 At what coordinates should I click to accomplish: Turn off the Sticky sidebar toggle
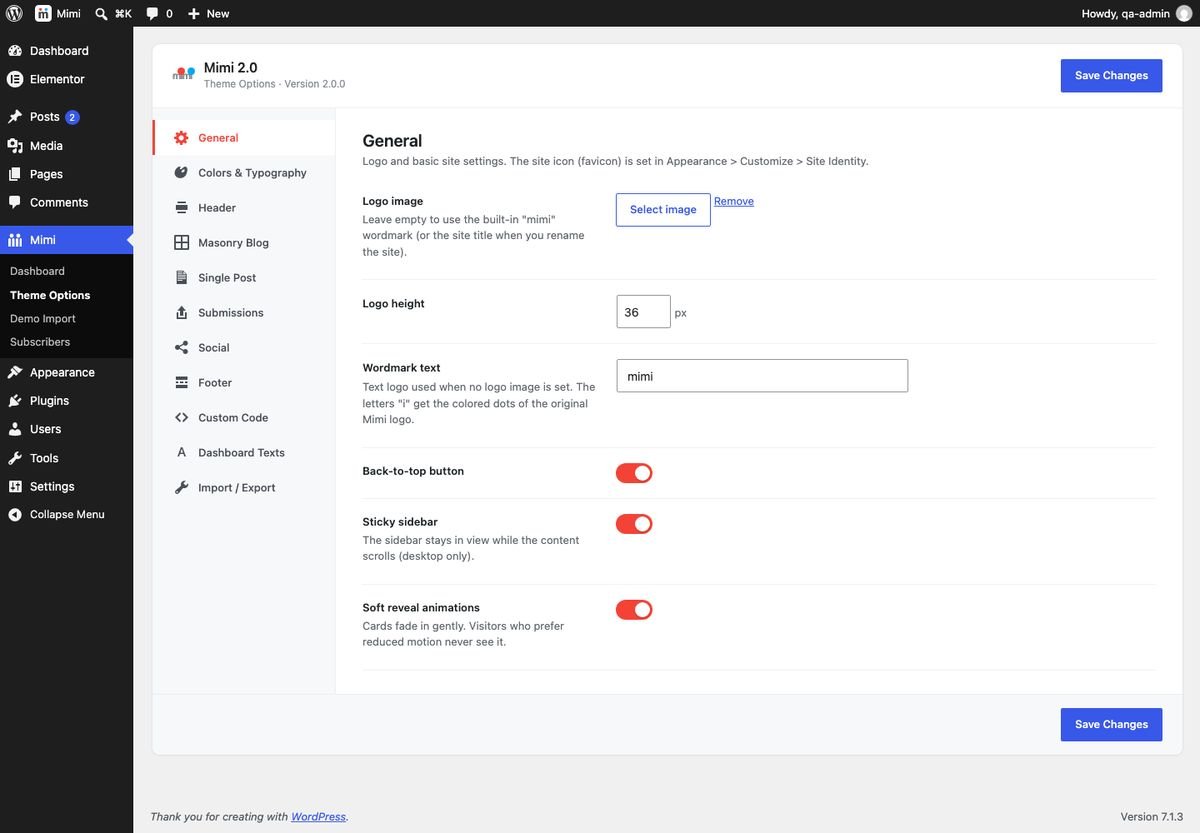tap(634, 524)
